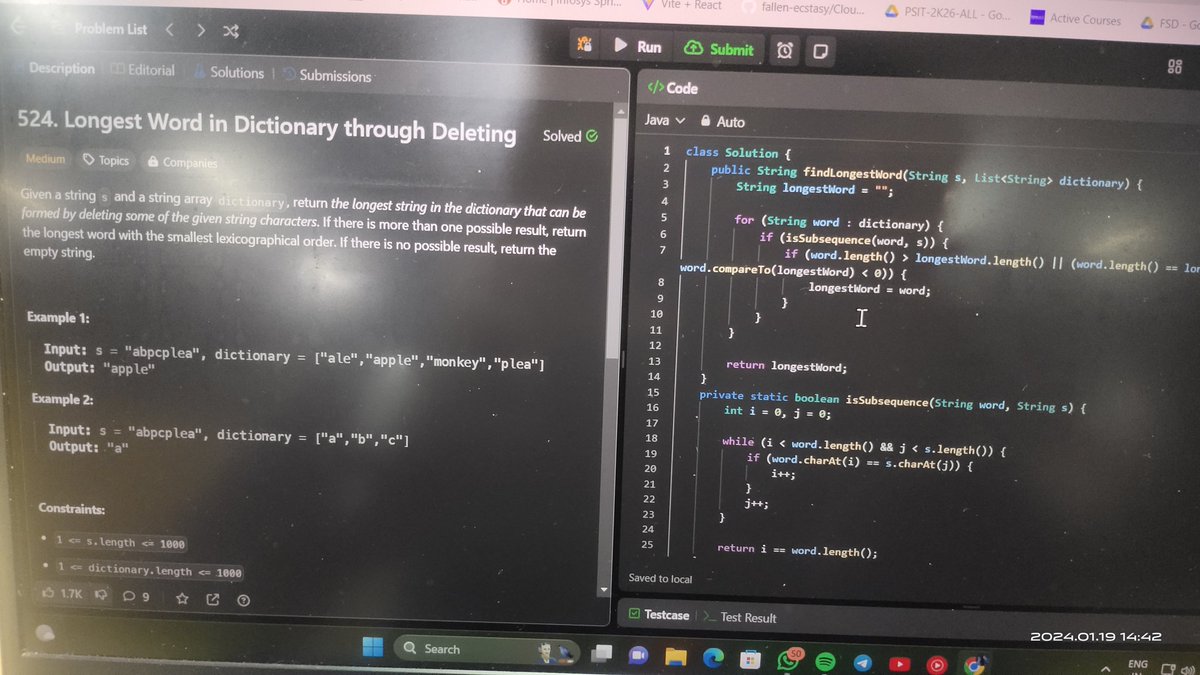The width and height of the screenshot is (1200, 675).
Task: Open the Test Result tab
Action: pos(740,617)
